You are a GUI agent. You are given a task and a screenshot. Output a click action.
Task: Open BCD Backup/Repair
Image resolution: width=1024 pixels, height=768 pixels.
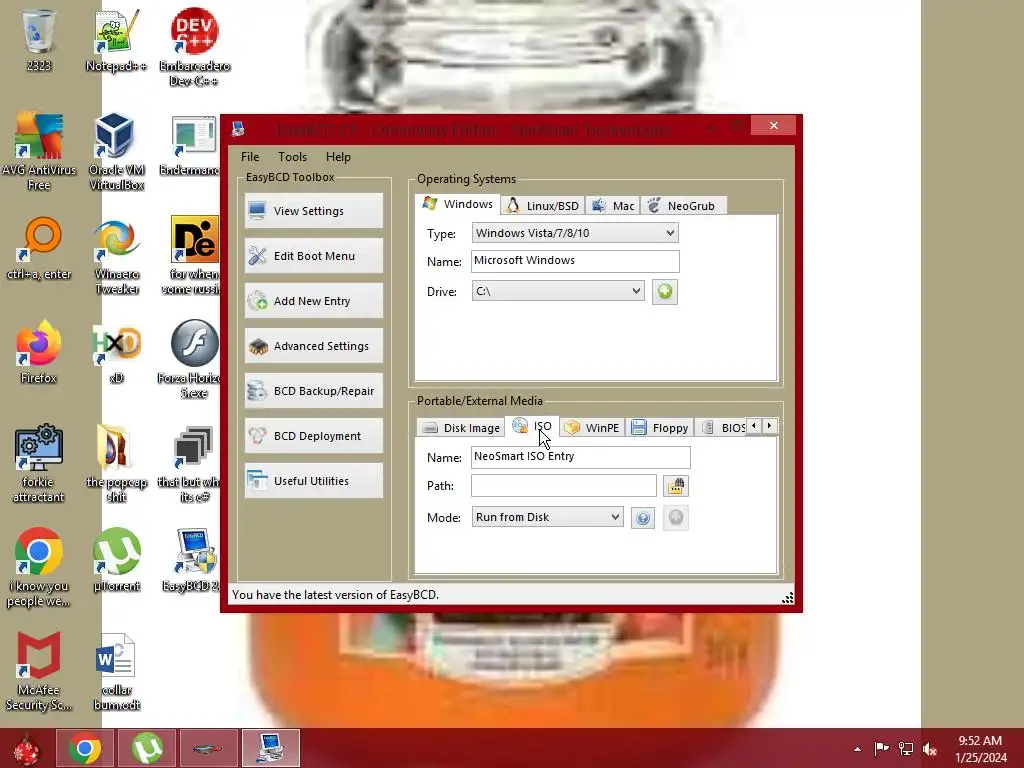(x=313, y=391)
